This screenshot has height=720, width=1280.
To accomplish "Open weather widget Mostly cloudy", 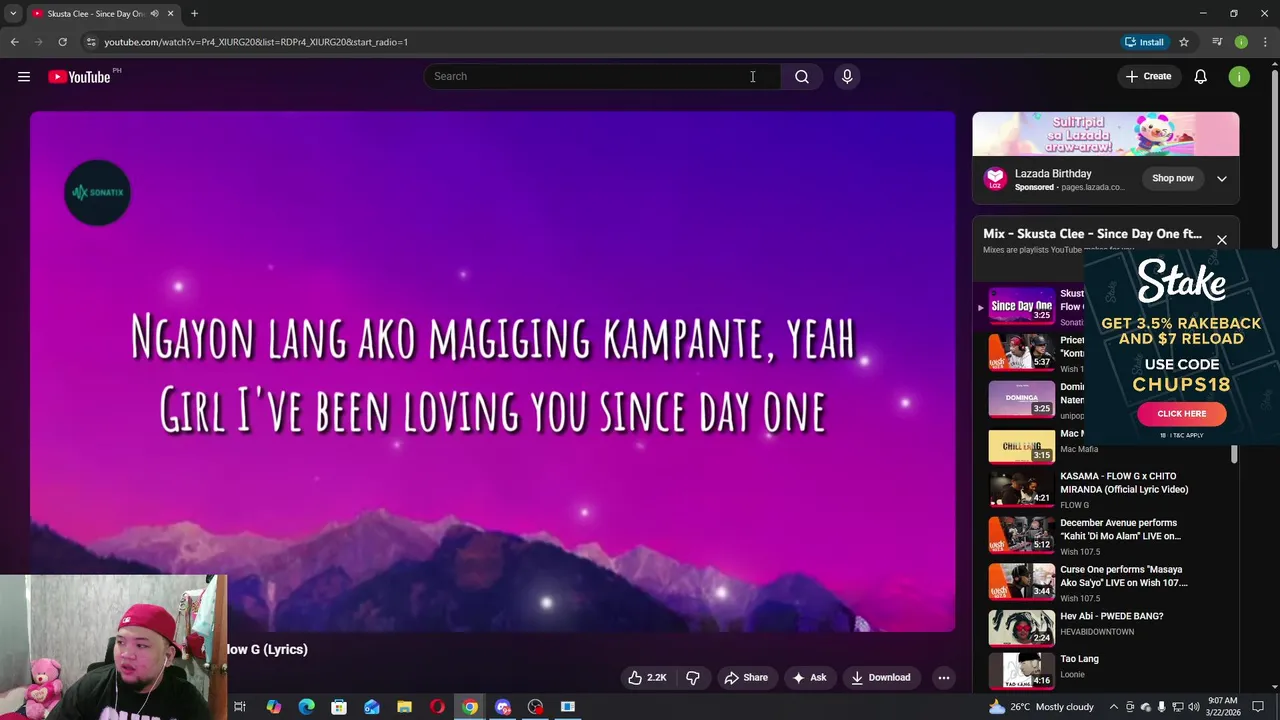I will 1041,707.
